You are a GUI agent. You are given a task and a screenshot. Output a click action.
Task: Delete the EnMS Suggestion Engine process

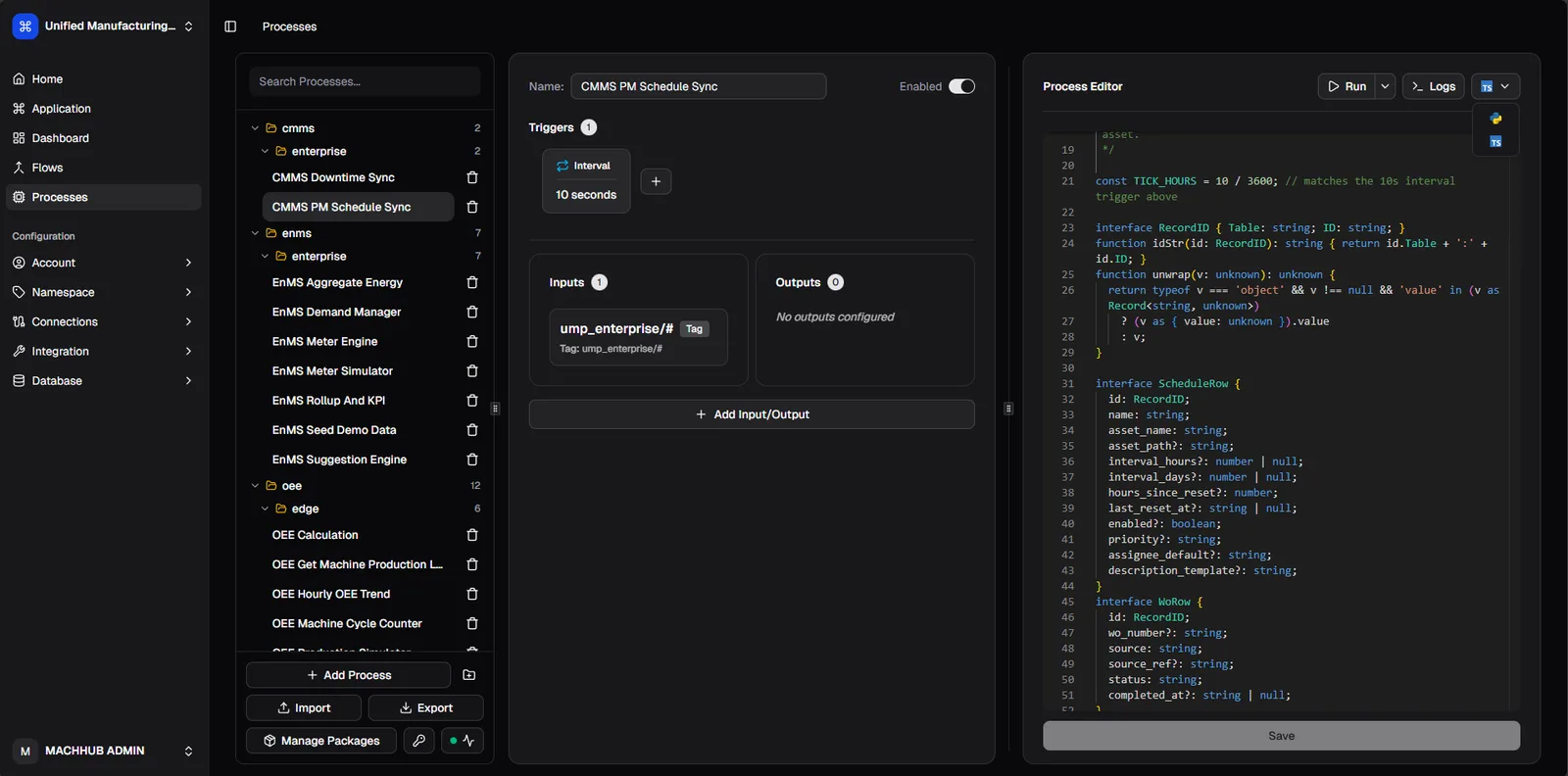tap(472, 460)
